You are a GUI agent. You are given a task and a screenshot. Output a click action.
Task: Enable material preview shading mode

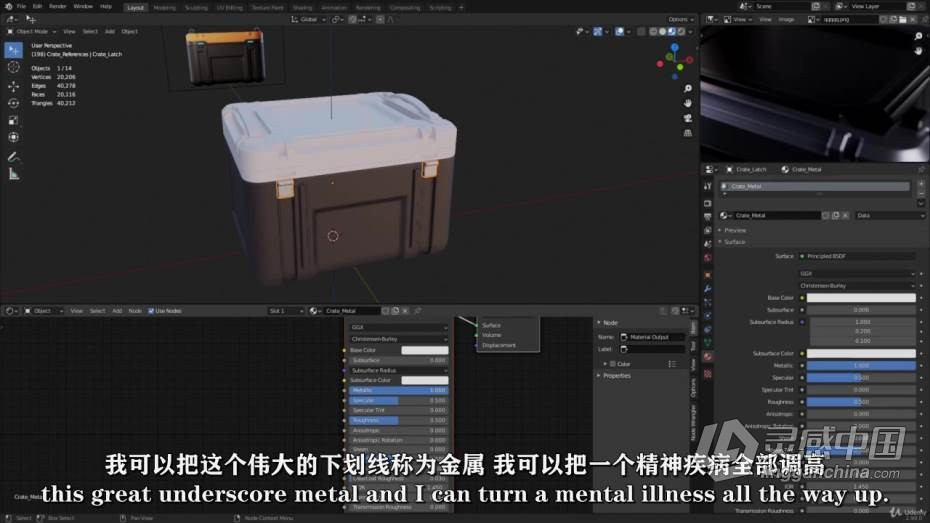click(672, 31)
